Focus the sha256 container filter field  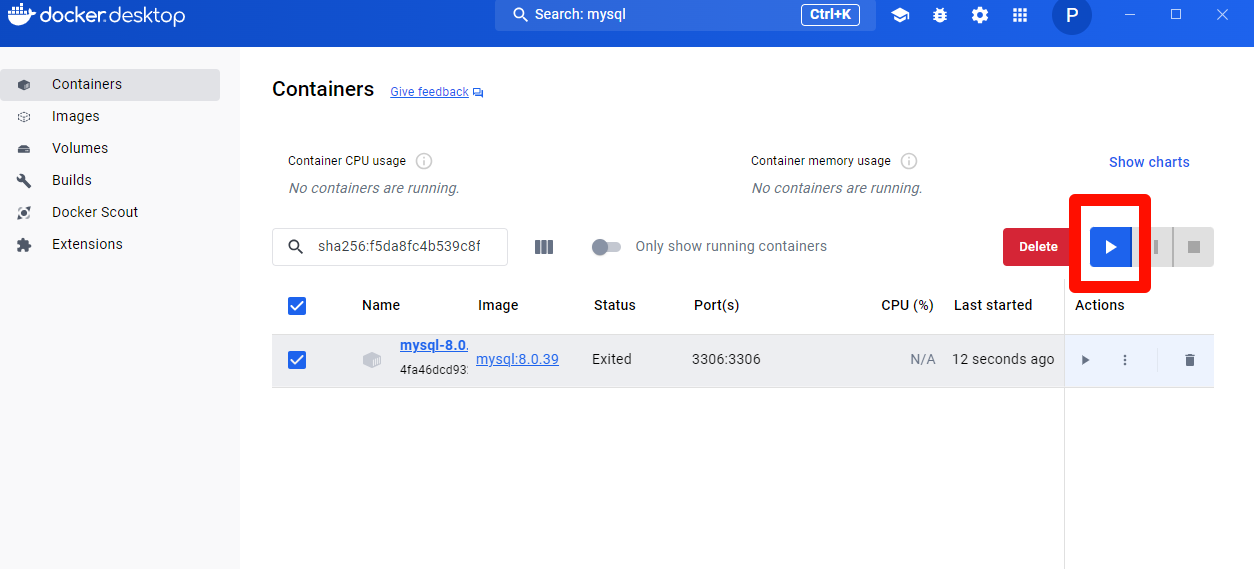tap(390, 247)
